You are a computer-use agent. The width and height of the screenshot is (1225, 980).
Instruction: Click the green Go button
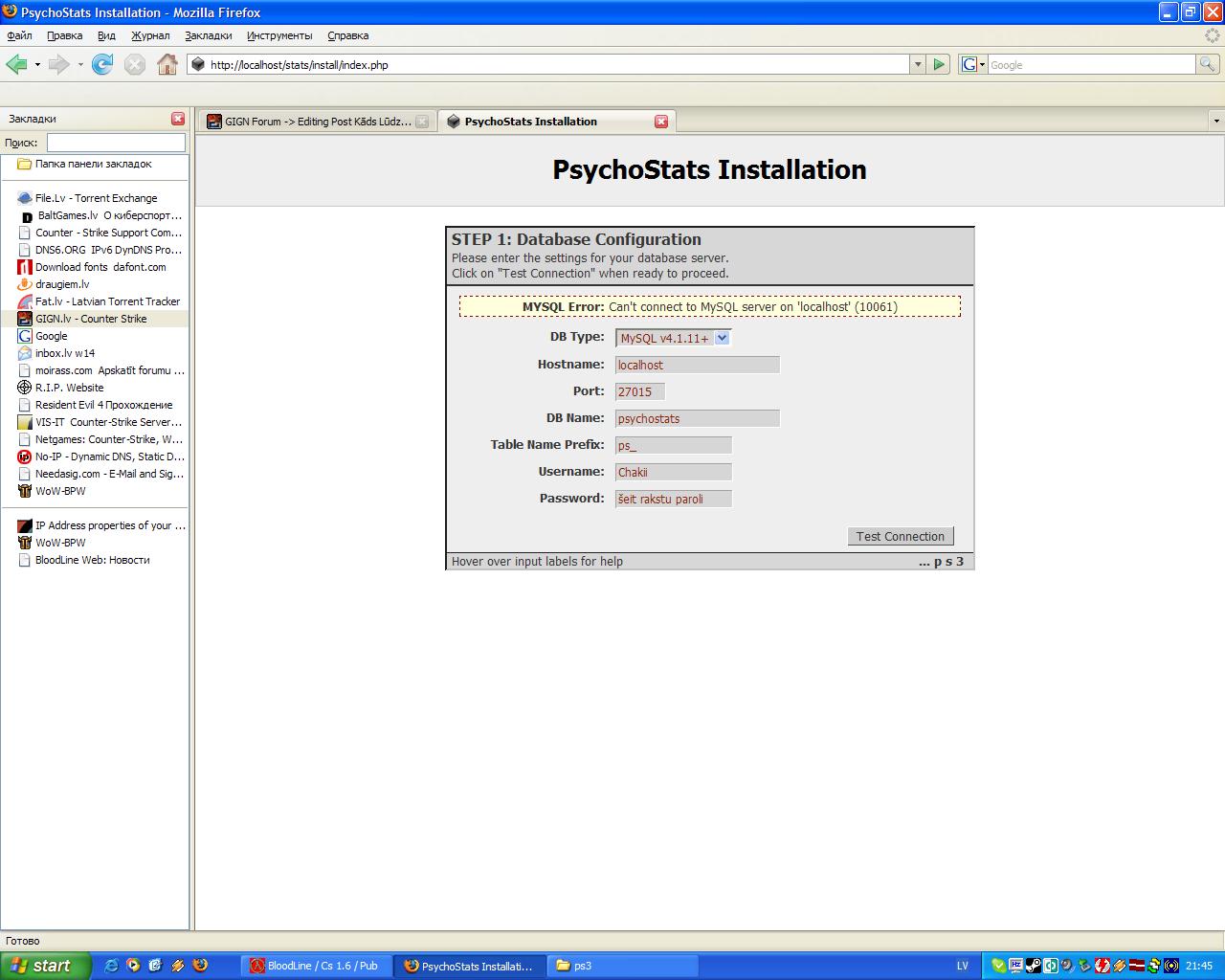pyautogui.click(x=939, y=64)
